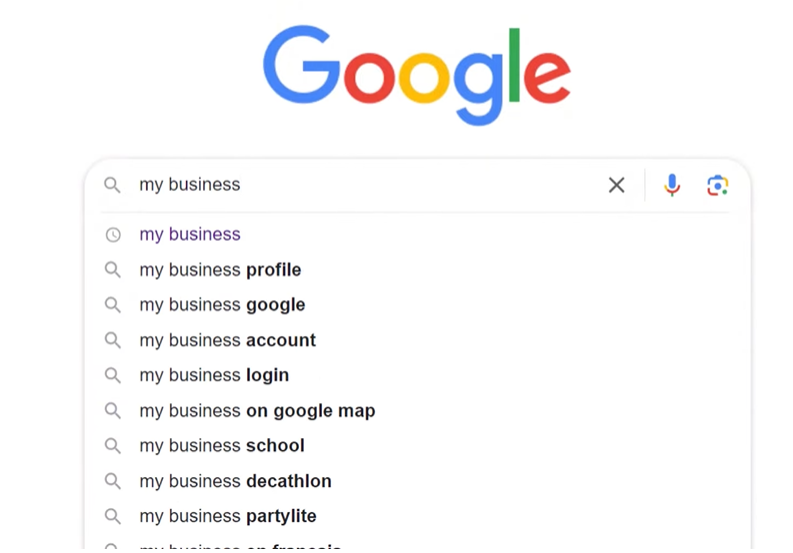
Task: Select the recent search "my business"
Action: tap(190, 235)
